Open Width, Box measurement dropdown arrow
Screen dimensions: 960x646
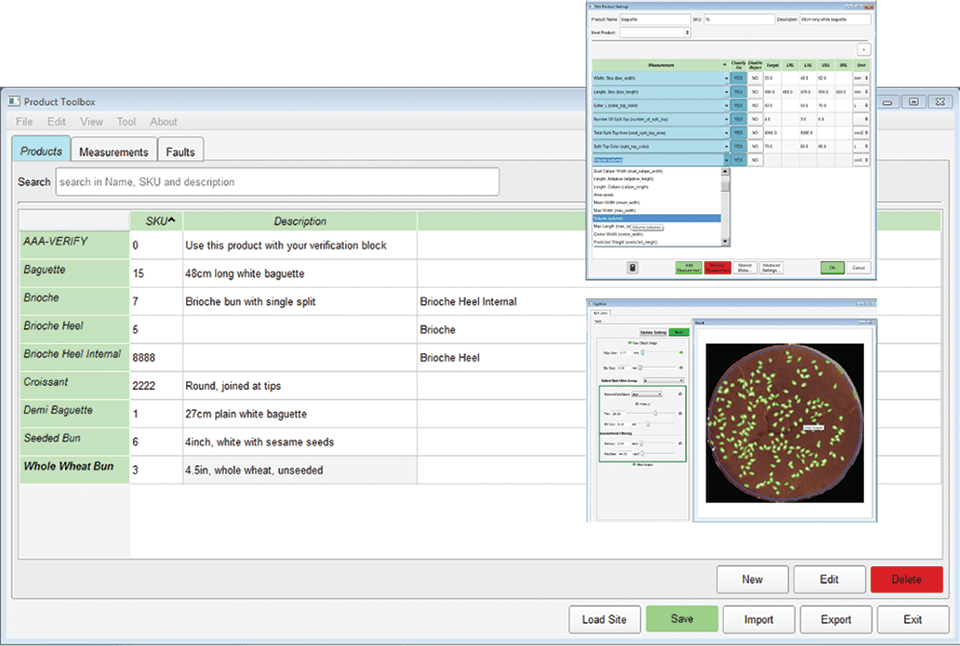(x=727, y=78)
